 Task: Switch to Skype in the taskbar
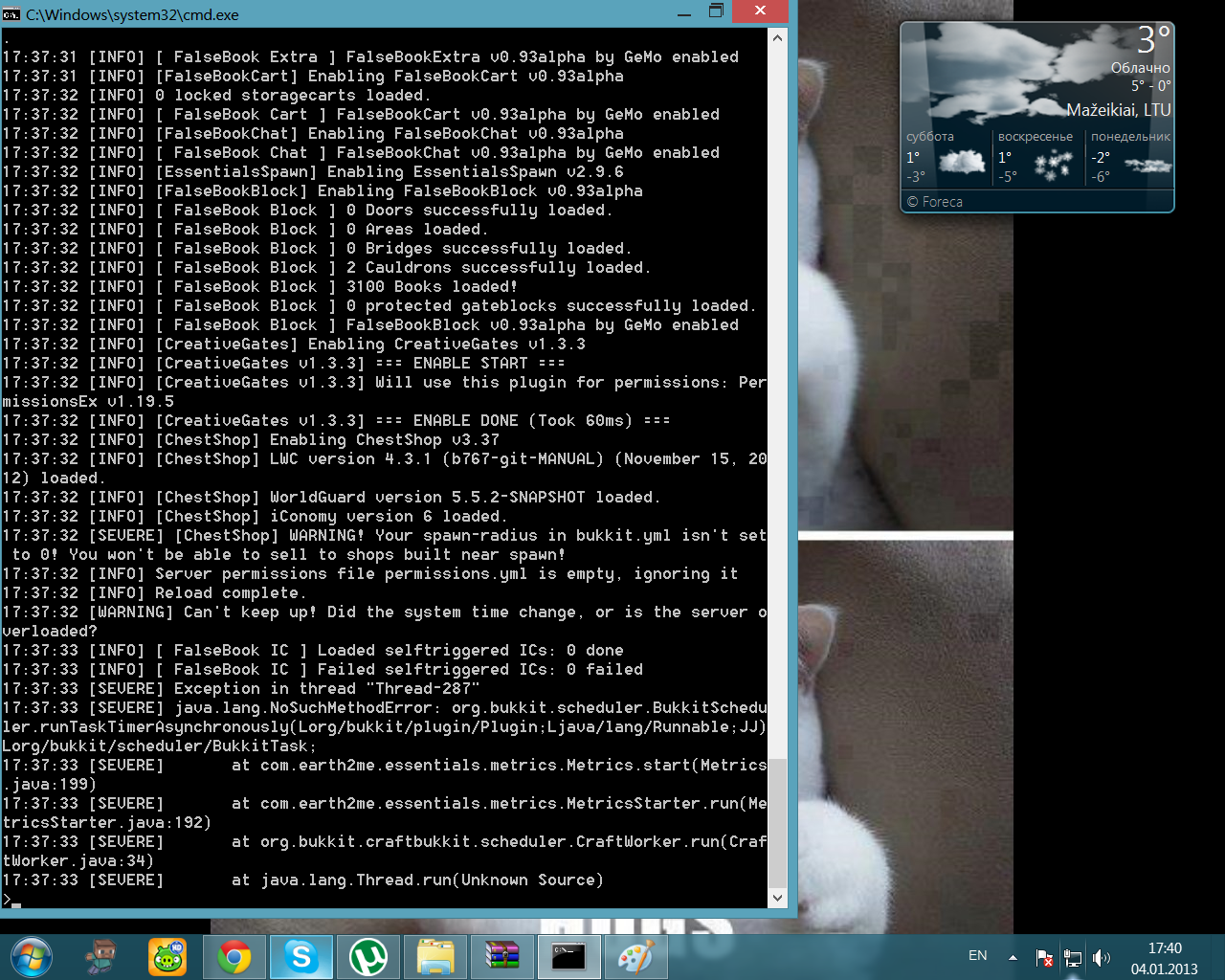point(301,956)
